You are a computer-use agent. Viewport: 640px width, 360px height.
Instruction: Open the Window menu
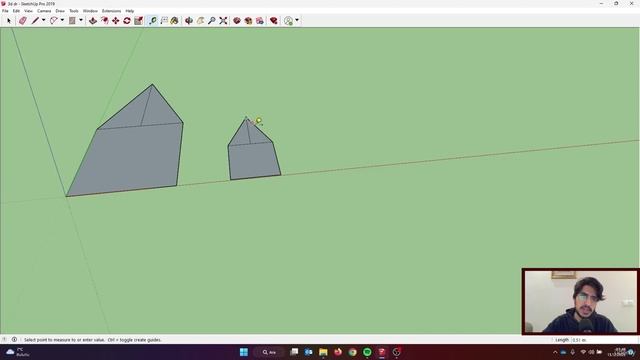point(90,11)
